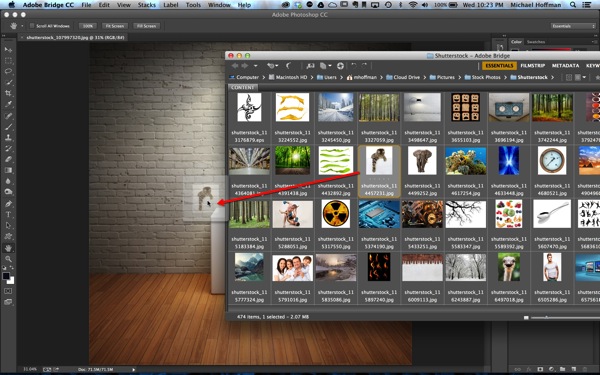Select the Pen tool

[x=8, y=204]
